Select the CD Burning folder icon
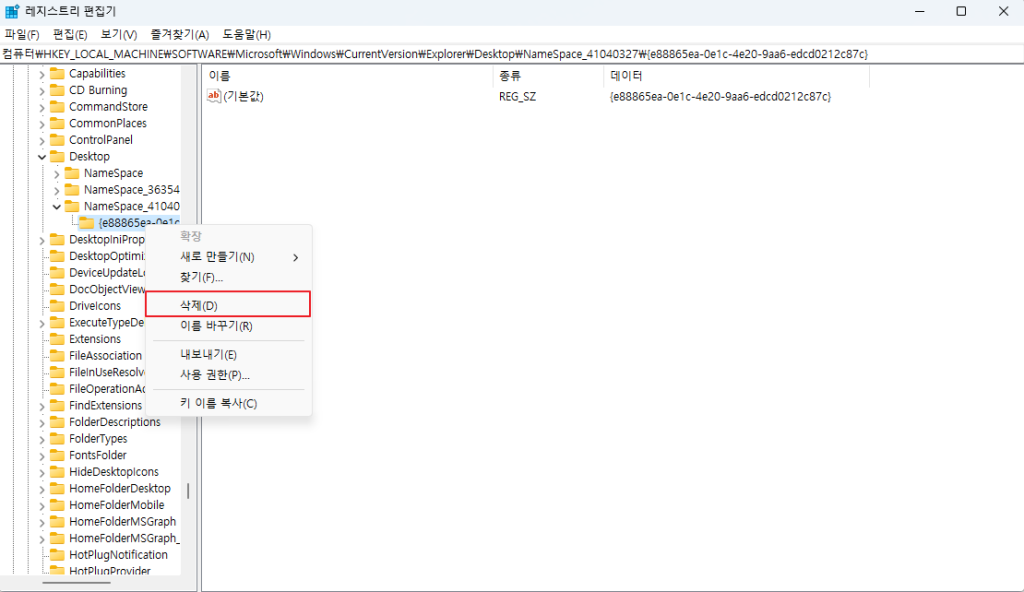 point(57,90)
